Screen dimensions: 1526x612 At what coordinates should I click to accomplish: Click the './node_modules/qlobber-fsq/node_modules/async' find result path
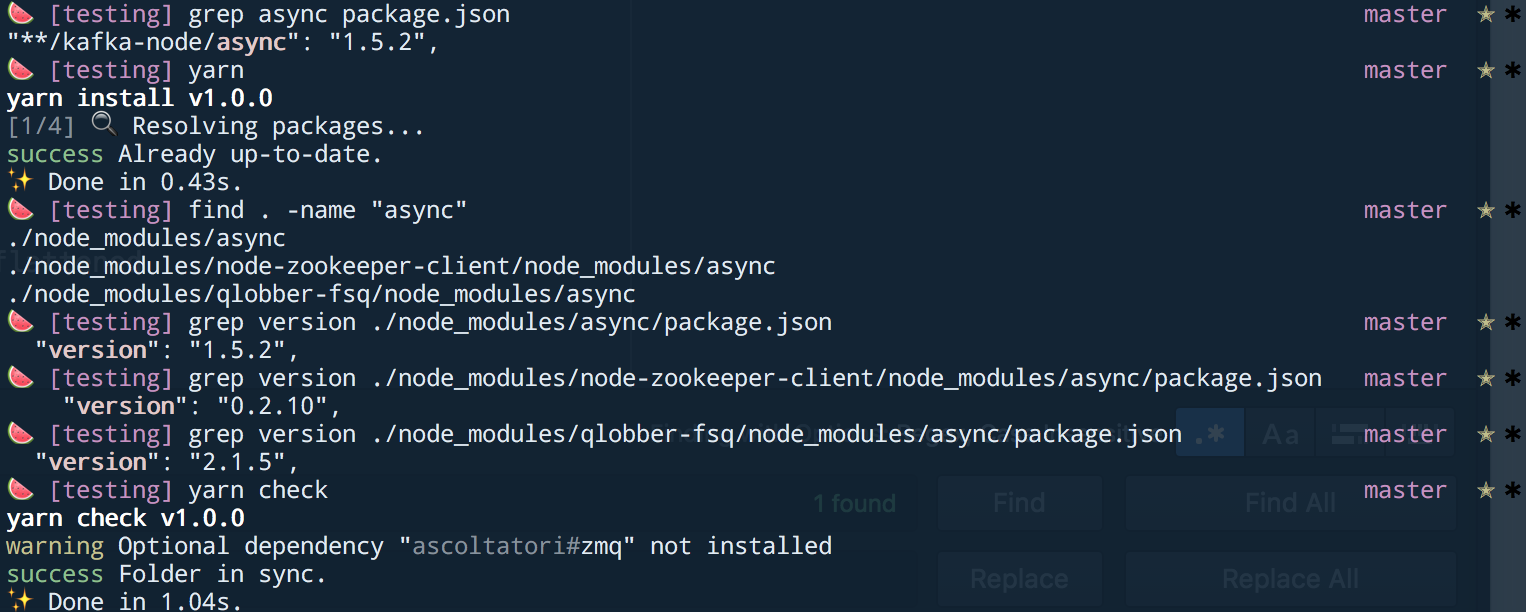coord(321,294)
